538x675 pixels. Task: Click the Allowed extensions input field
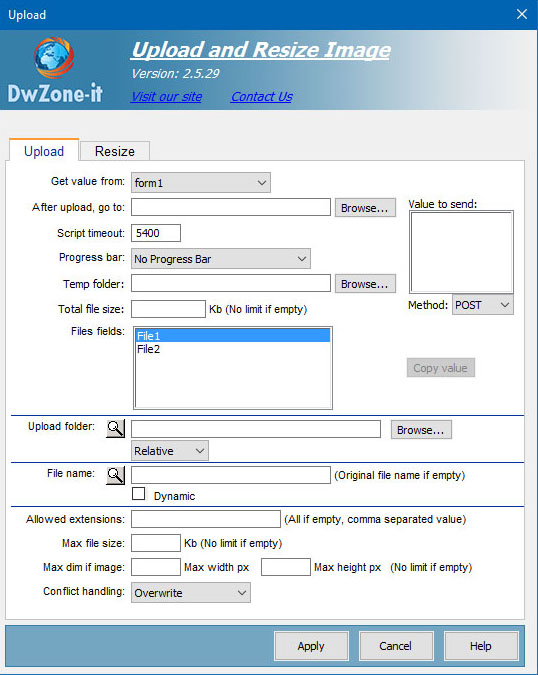pyautogui.click(x=206, y=519)
